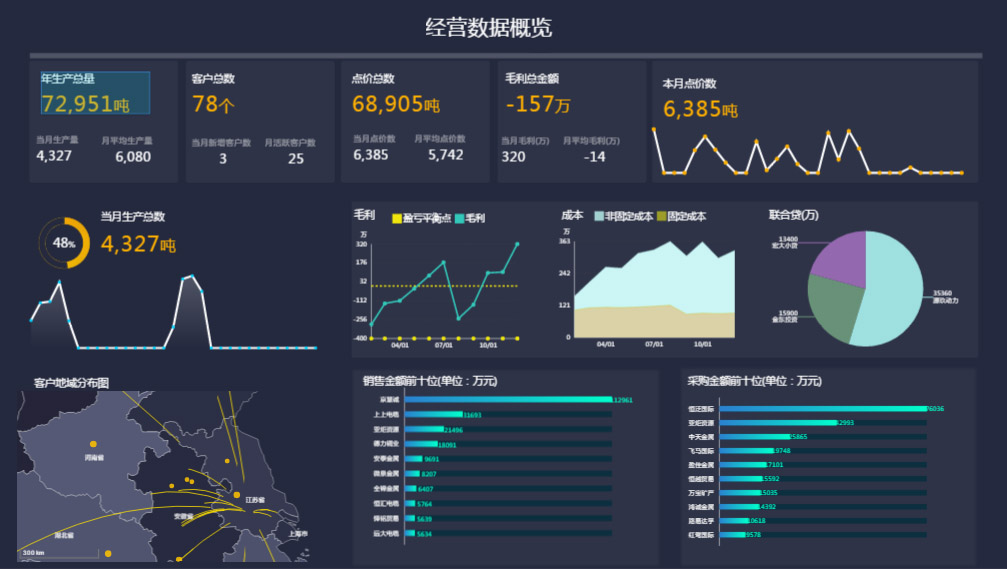Click the 上上电缆 sales bar row
Screen dimensions: 1007x569
(508, 414)
